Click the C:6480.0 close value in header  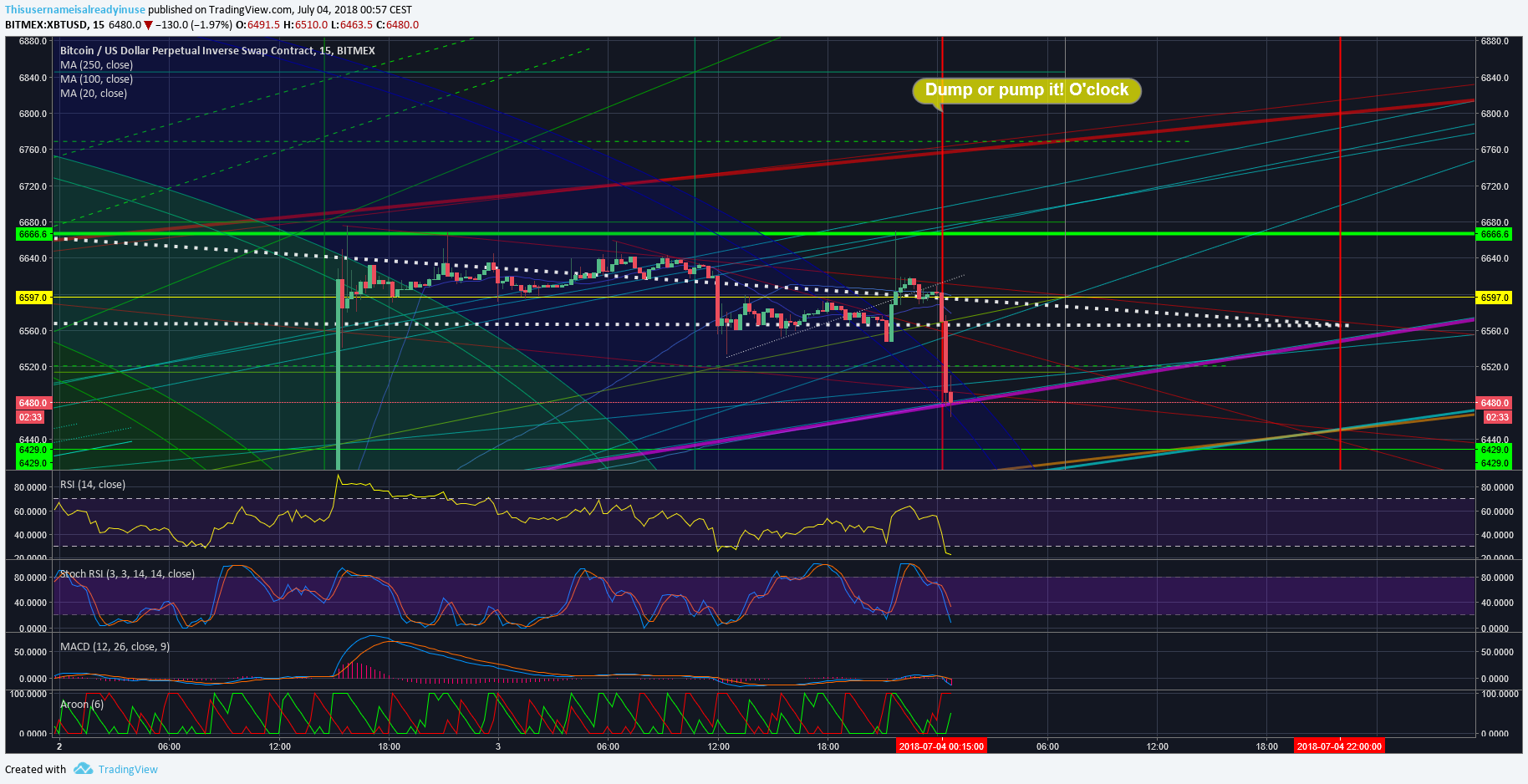click(398, 25)
